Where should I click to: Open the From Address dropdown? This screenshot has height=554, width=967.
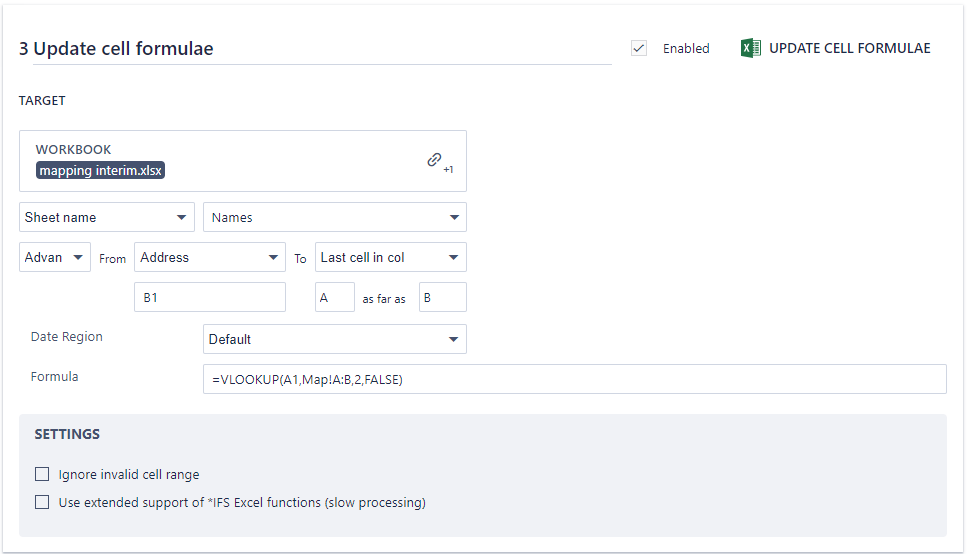tap(209, 257)
